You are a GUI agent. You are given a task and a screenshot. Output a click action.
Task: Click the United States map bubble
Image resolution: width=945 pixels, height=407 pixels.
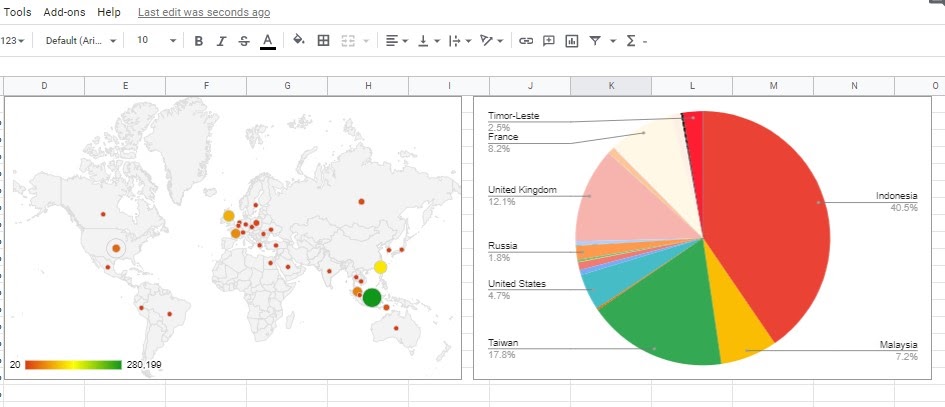click(116, 248)
